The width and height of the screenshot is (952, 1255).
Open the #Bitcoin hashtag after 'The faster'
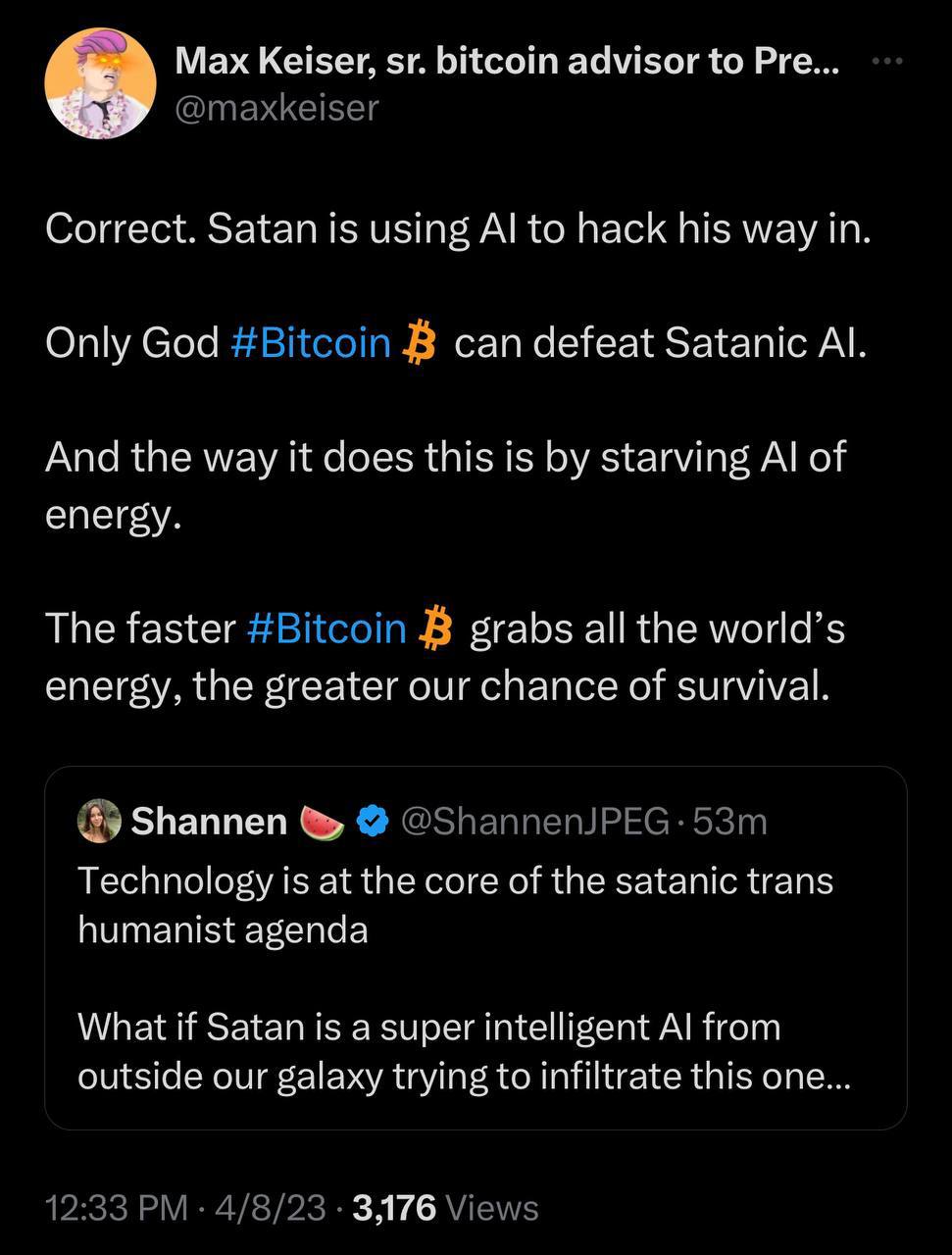click(326, 628)
